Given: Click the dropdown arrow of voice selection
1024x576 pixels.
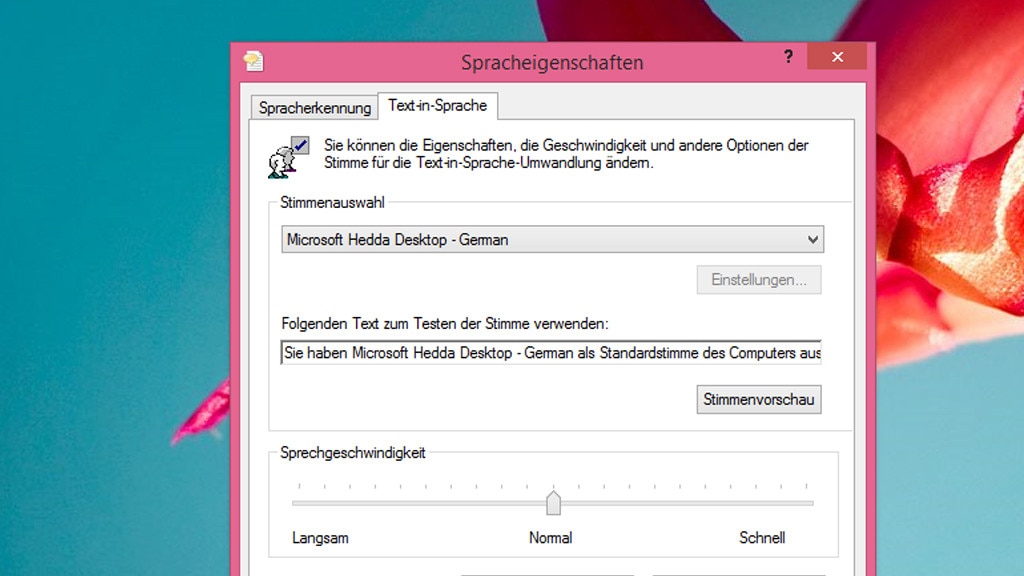Looking at the screenshot, I should (812, 240).
